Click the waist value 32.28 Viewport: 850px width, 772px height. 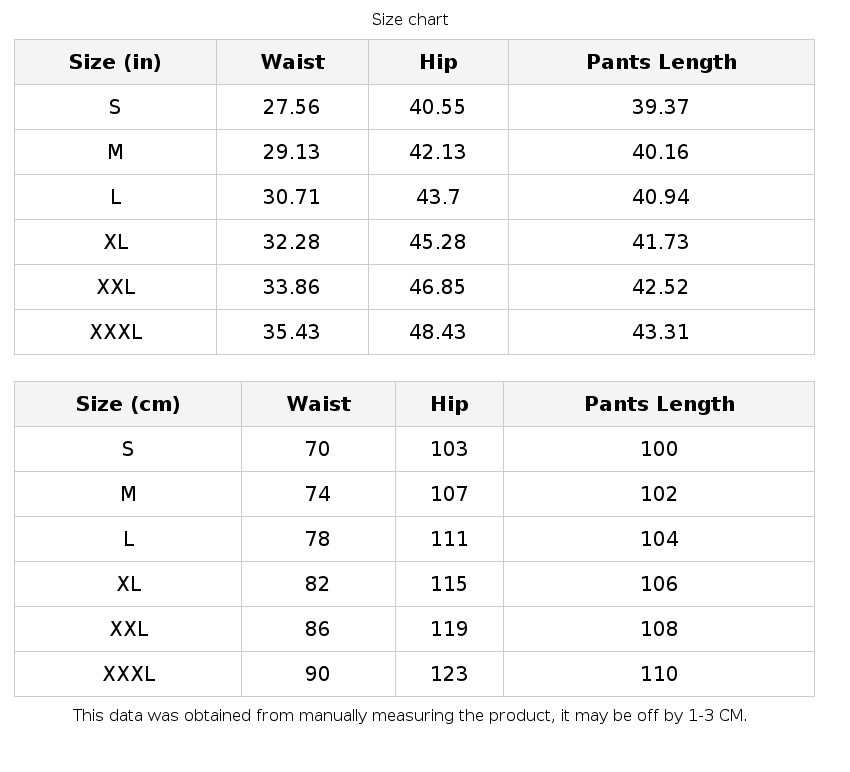point(292,242)
